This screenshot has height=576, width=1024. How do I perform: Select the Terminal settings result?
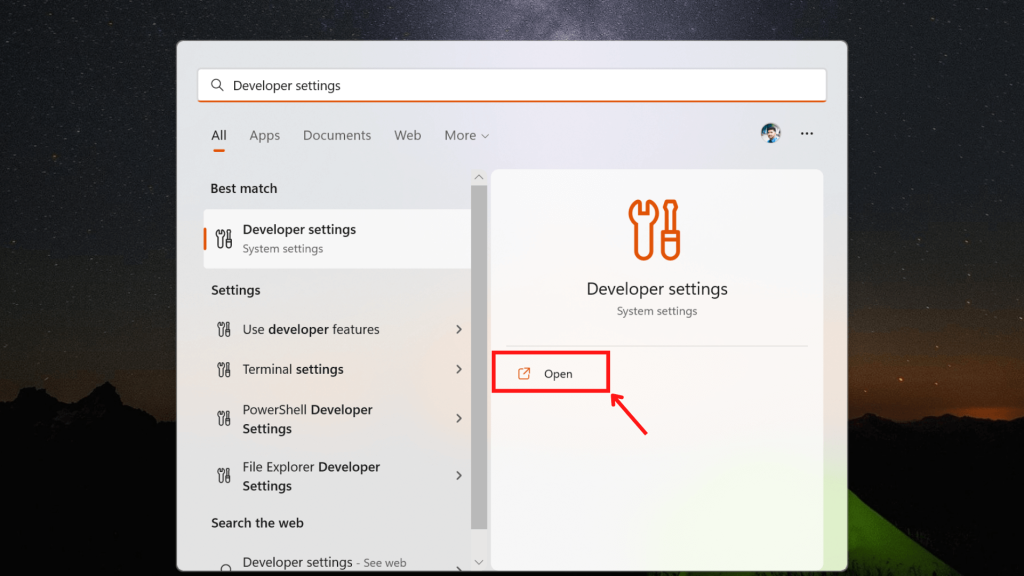click(x=337, y=370)
